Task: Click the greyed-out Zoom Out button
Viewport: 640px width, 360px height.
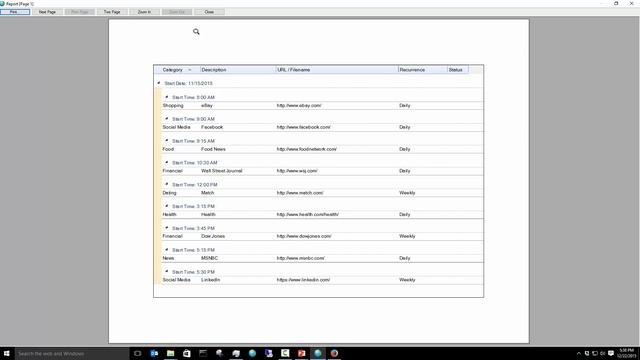Action: click(x=177, y=12)
